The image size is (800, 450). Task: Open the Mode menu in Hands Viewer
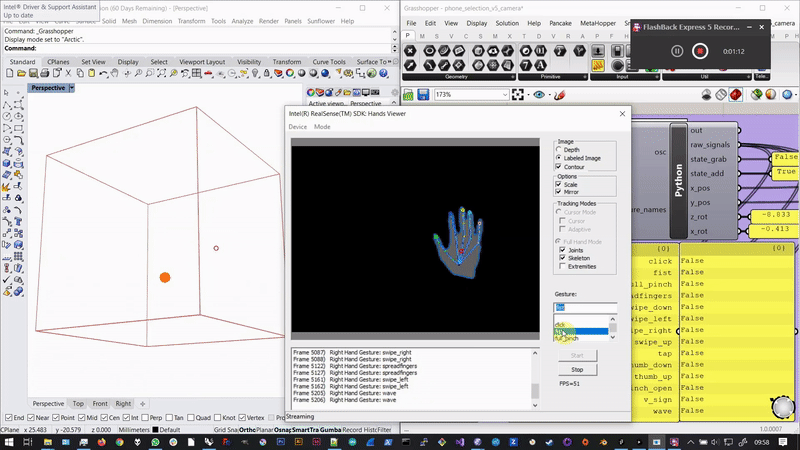pyautogui.click(x=322, y=127)
